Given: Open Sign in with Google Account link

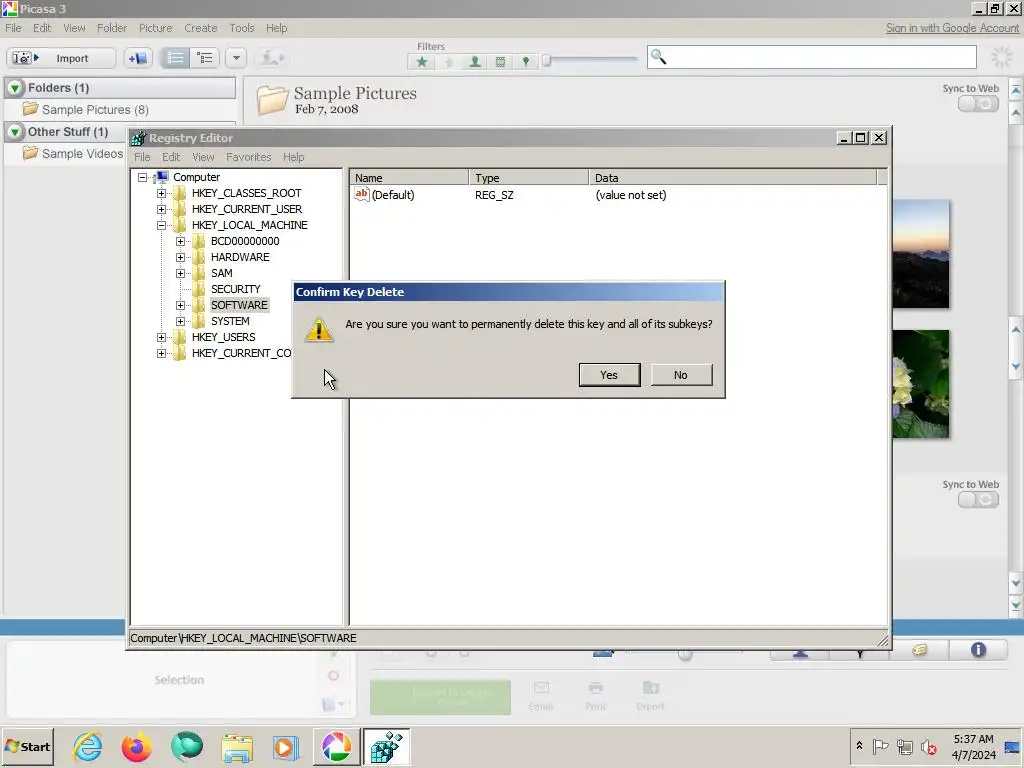Looking at the screenshot, I should [x=952, y=28].
